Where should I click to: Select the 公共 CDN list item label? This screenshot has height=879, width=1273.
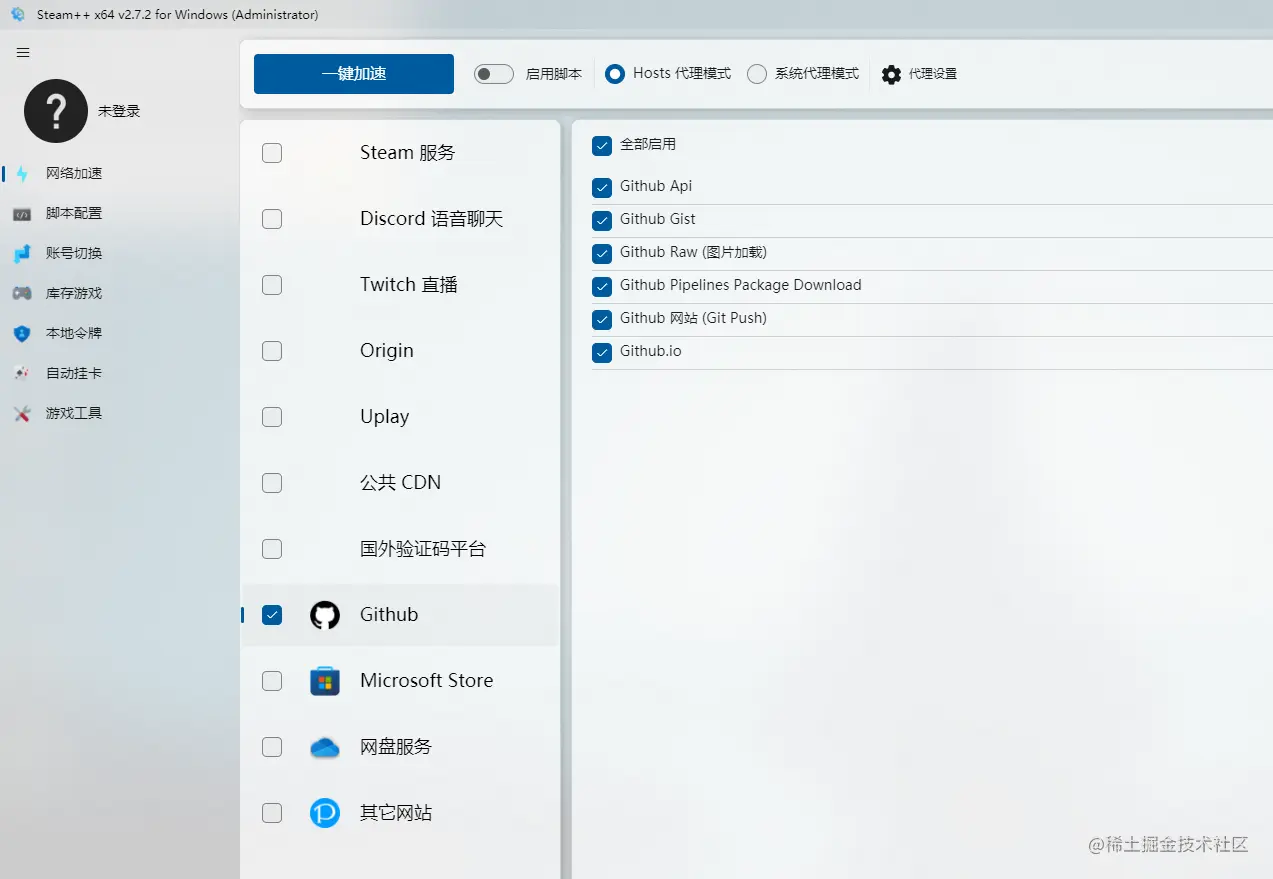[x=401, y=483]
